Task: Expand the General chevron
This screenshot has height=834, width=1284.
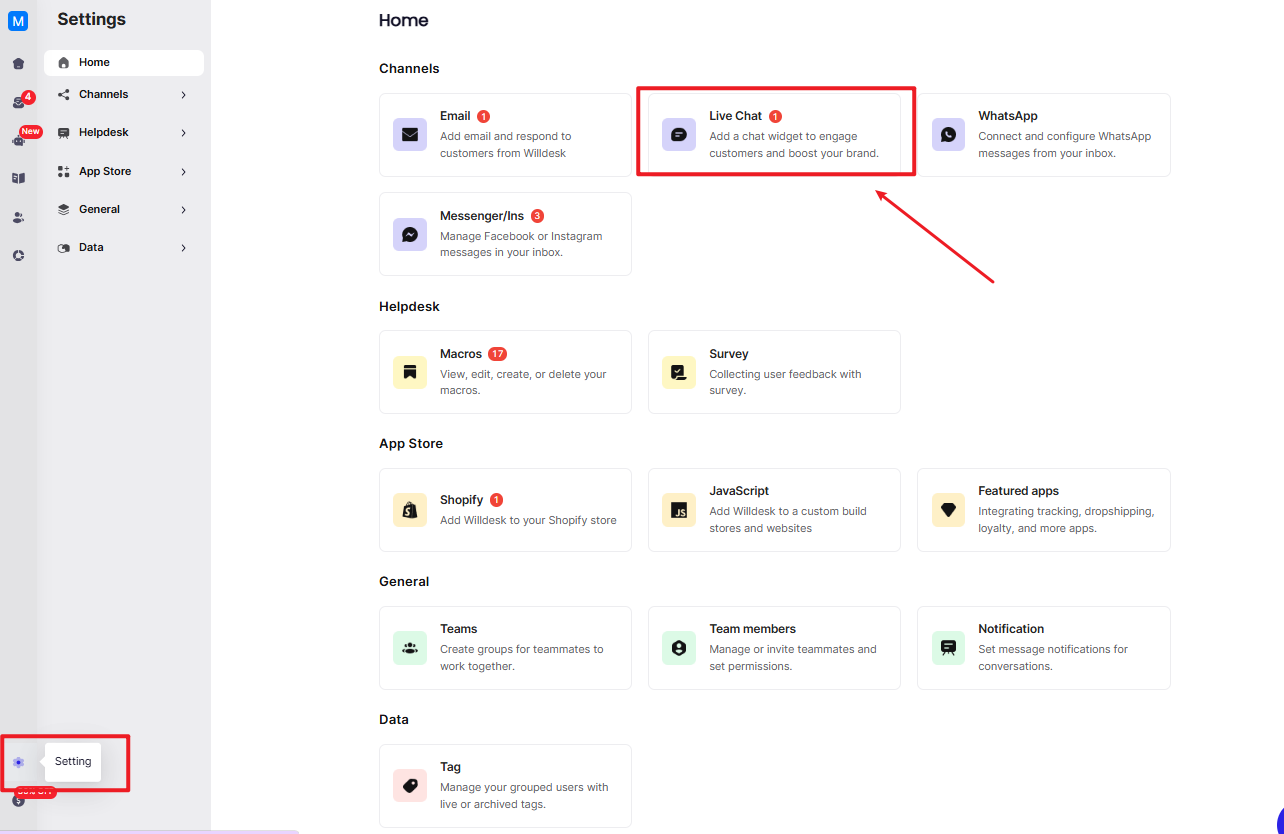Action: 184,210
